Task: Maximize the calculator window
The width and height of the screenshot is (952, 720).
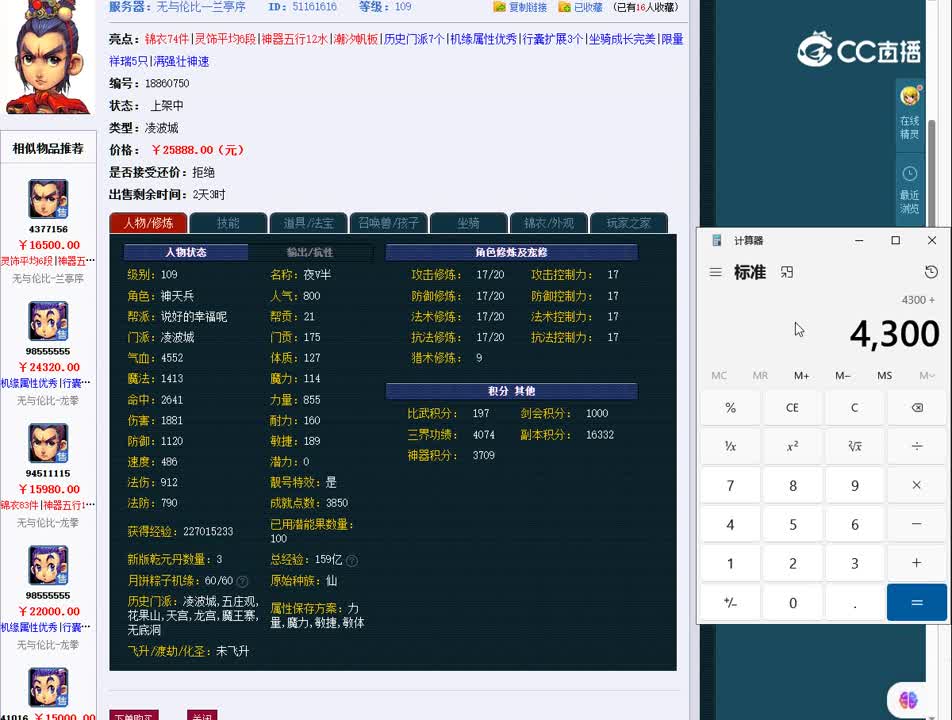Action: (x=895, y=240)
